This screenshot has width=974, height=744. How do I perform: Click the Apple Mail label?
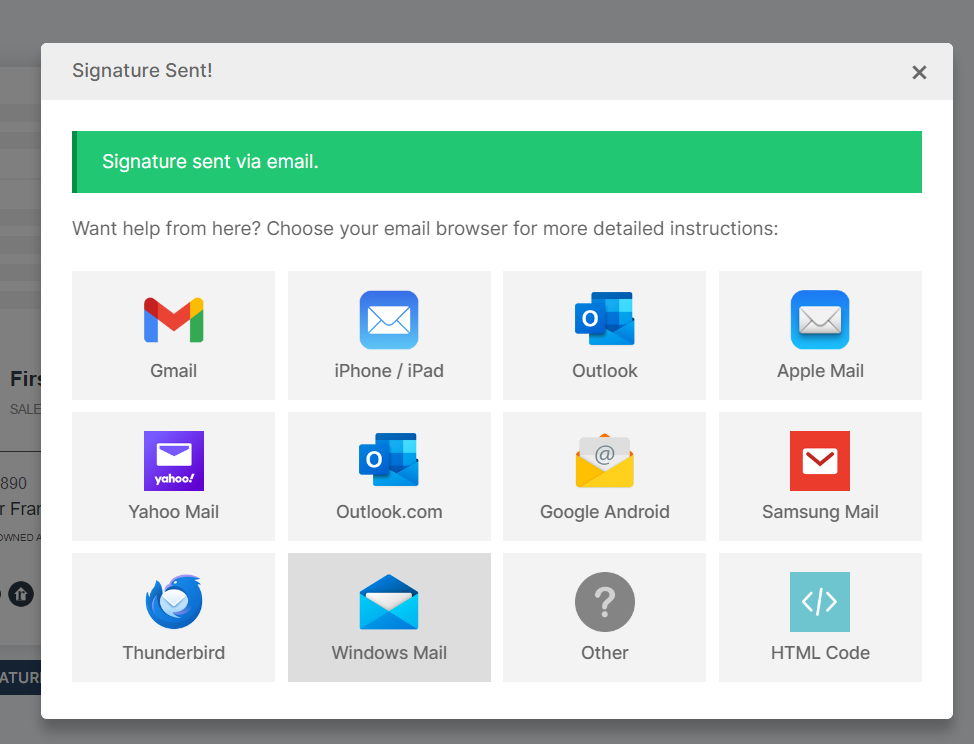820,371
